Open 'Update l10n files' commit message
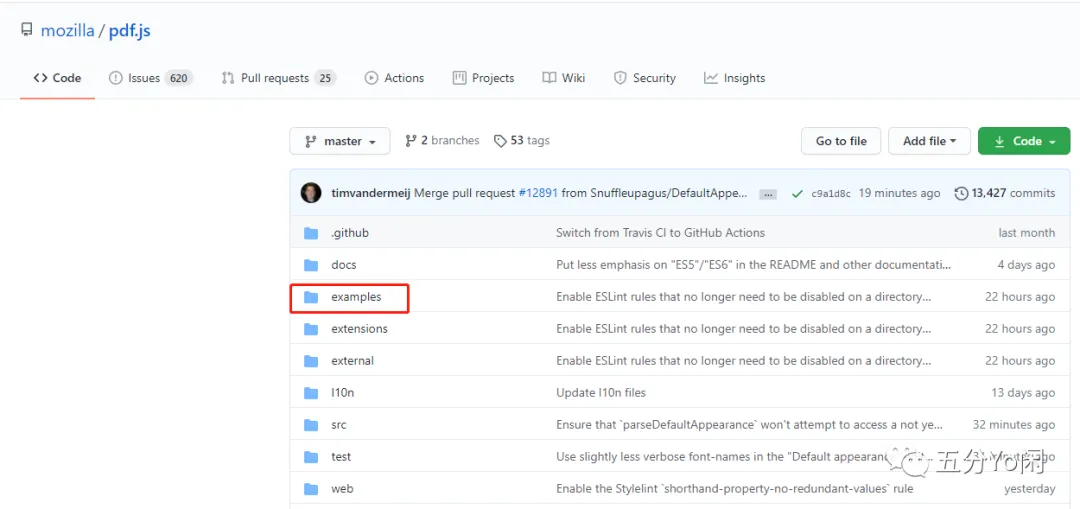1080x509 pixels. click(601, 393)
